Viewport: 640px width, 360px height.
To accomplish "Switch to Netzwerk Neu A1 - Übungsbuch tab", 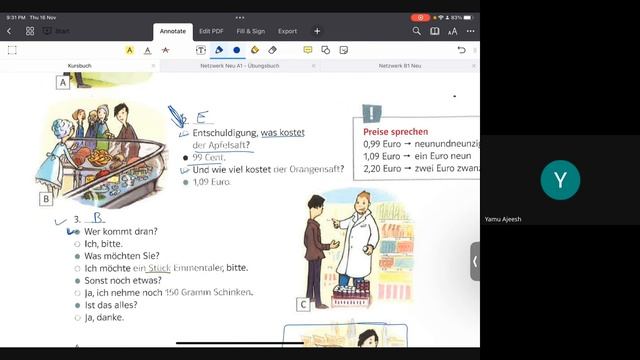I will pyautogui.click(x=240, y=66).
